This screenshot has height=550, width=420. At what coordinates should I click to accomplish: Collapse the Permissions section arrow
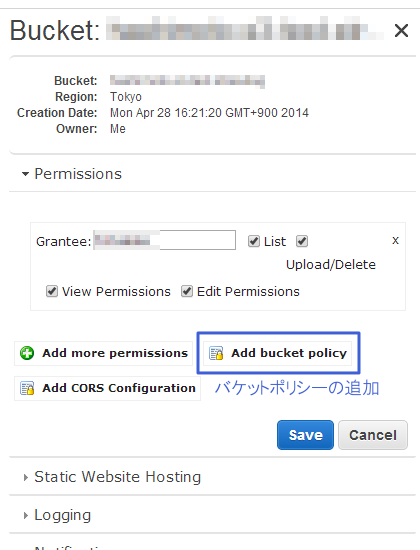[x=25, y=174]
